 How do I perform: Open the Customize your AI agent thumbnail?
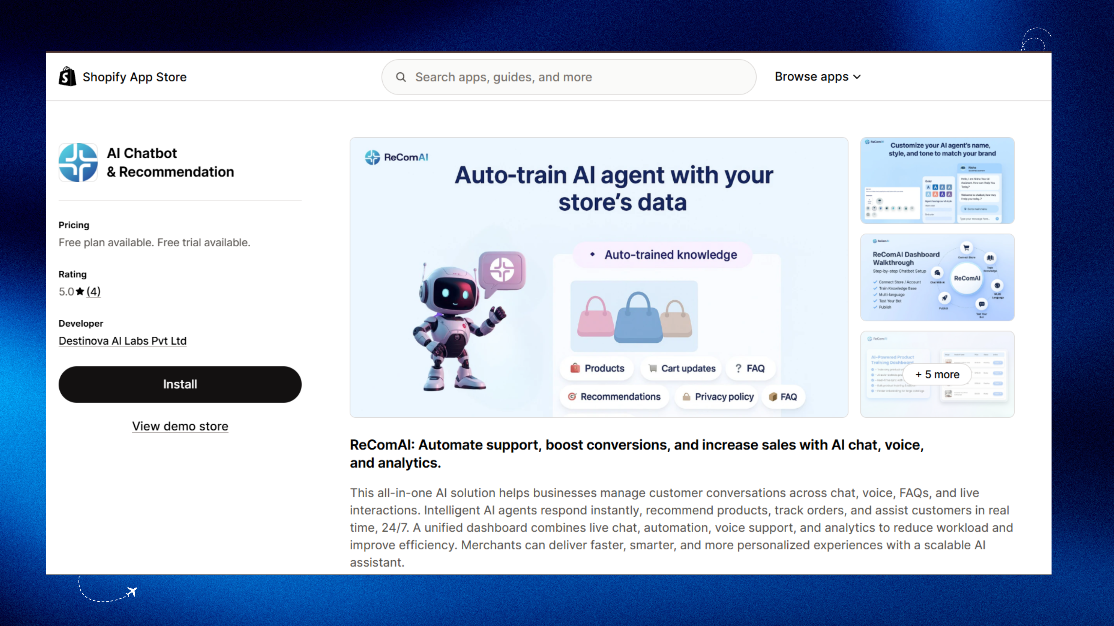pos(937,180)
